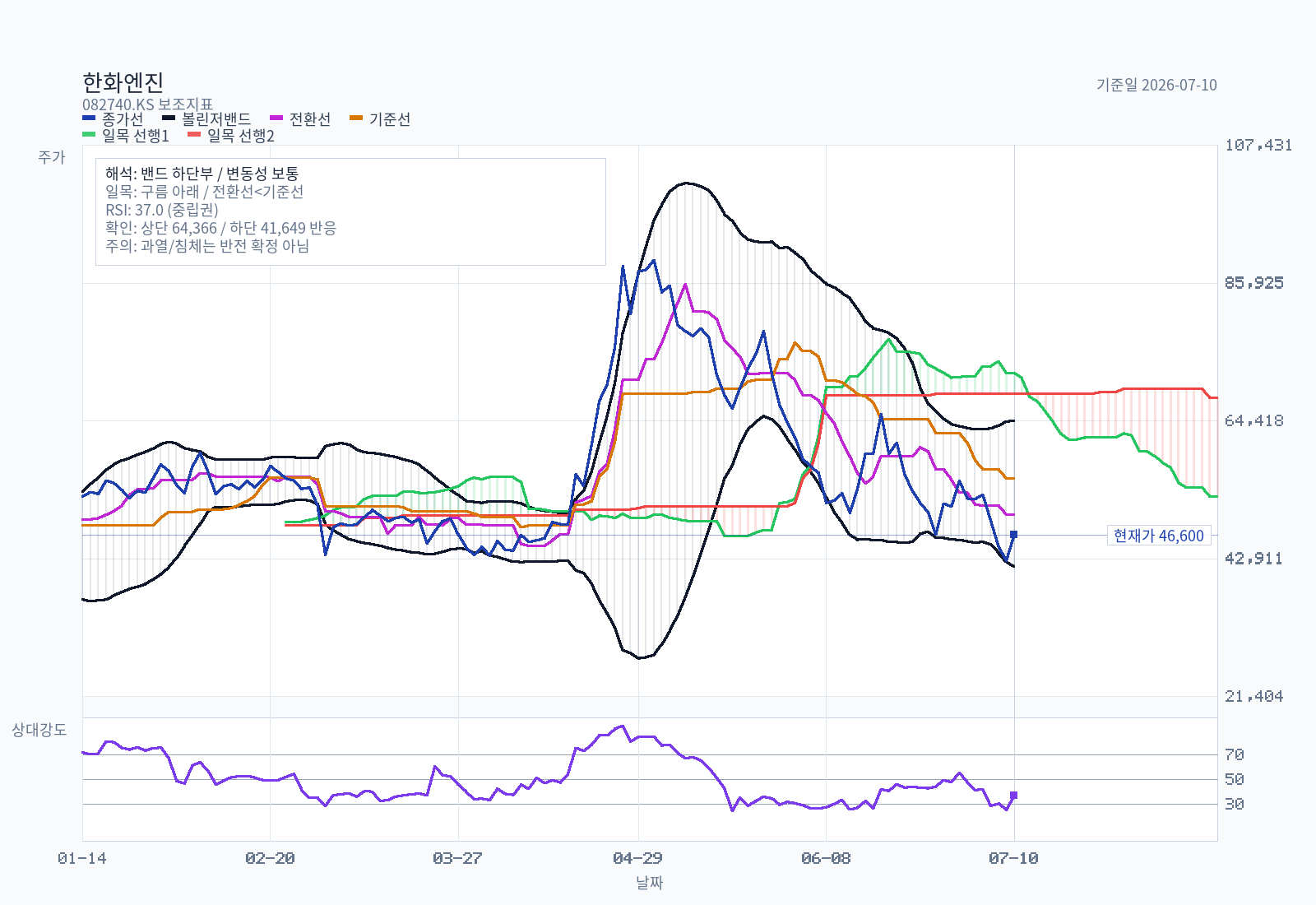
Task: Toggle the 볼린저밴드 legend entry
Action: (x=206, y=119)
